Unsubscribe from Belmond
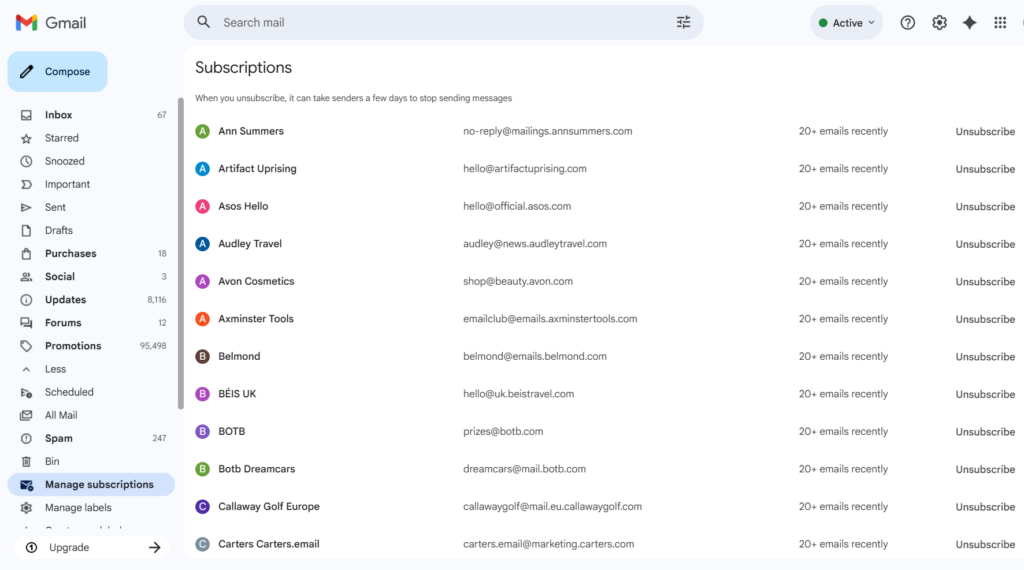Screen dimensions: 1024x570 pos(985,356)
